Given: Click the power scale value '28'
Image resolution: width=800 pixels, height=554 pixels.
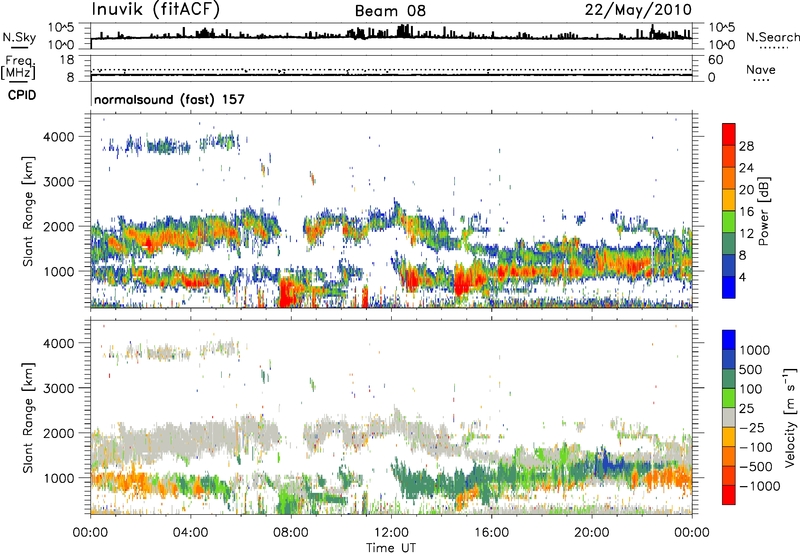Looking at the screenshot, I should [x=746, y=146].
